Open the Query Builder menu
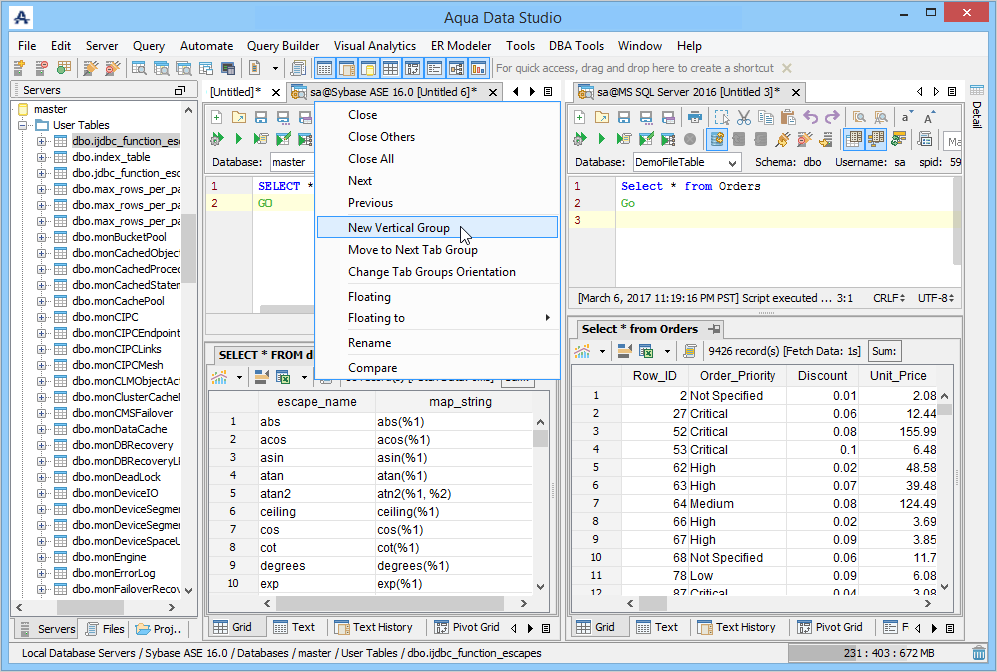 pos(283,45)
